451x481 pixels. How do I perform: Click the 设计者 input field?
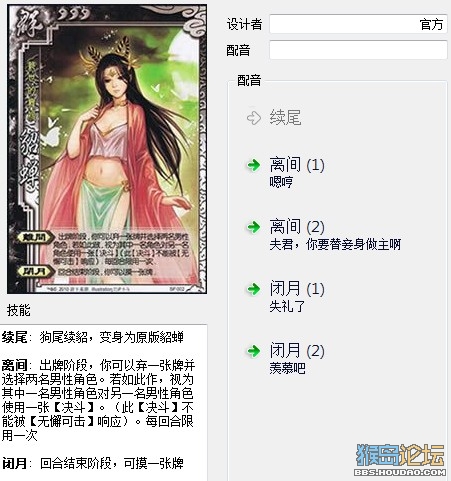(358, 24)
